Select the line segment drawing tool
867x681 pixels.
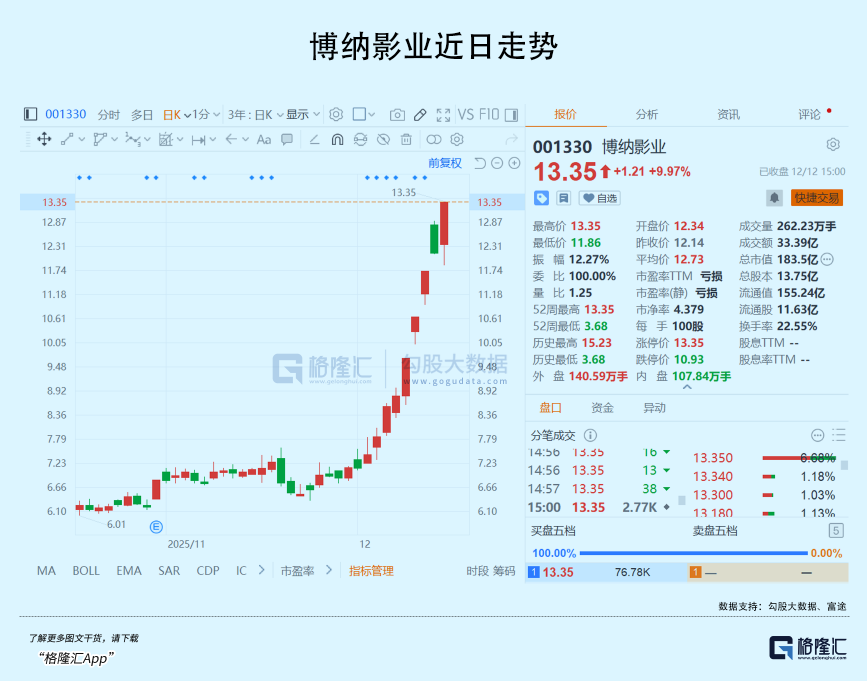67,139
